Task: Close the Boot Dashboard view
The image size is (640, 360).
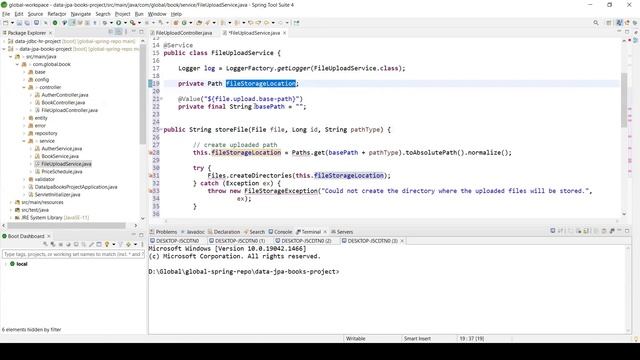Action: click(49, 236)
